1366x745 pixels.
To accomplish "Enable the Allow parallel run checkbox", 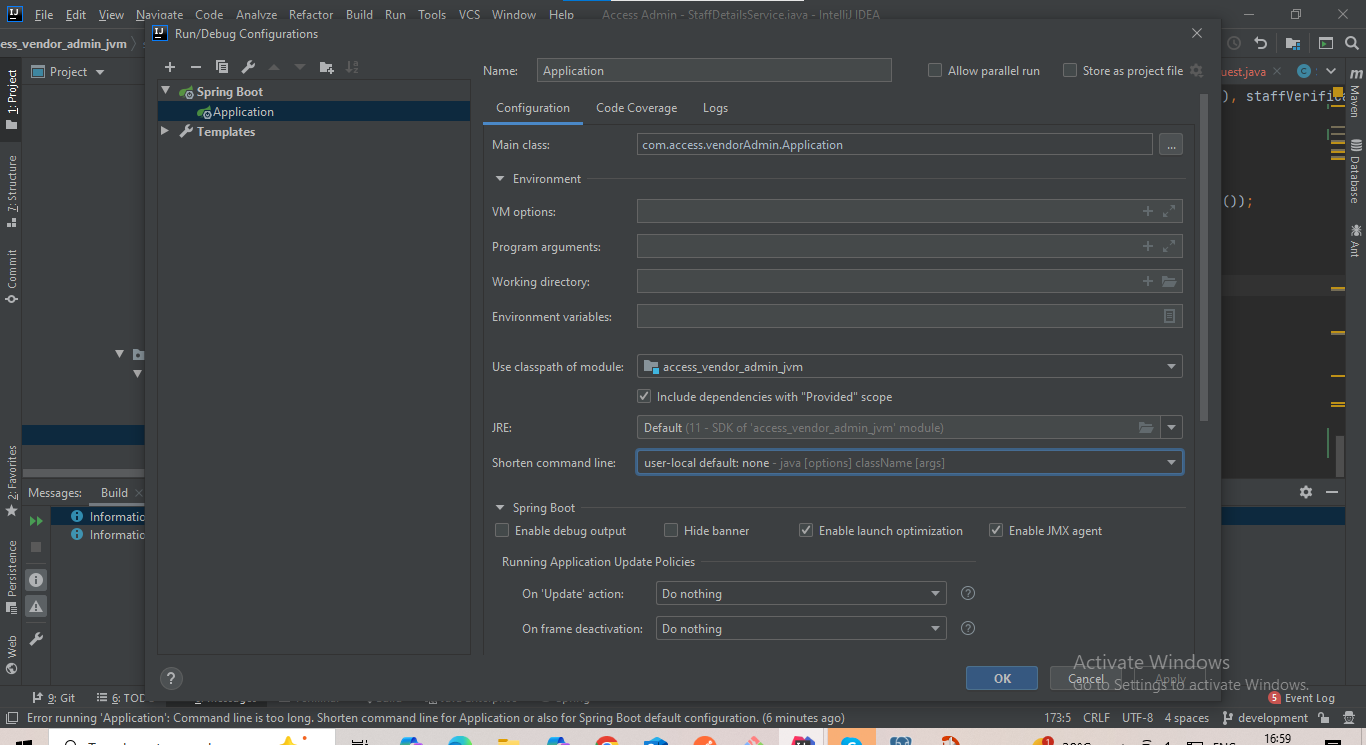I will [935, 71].
